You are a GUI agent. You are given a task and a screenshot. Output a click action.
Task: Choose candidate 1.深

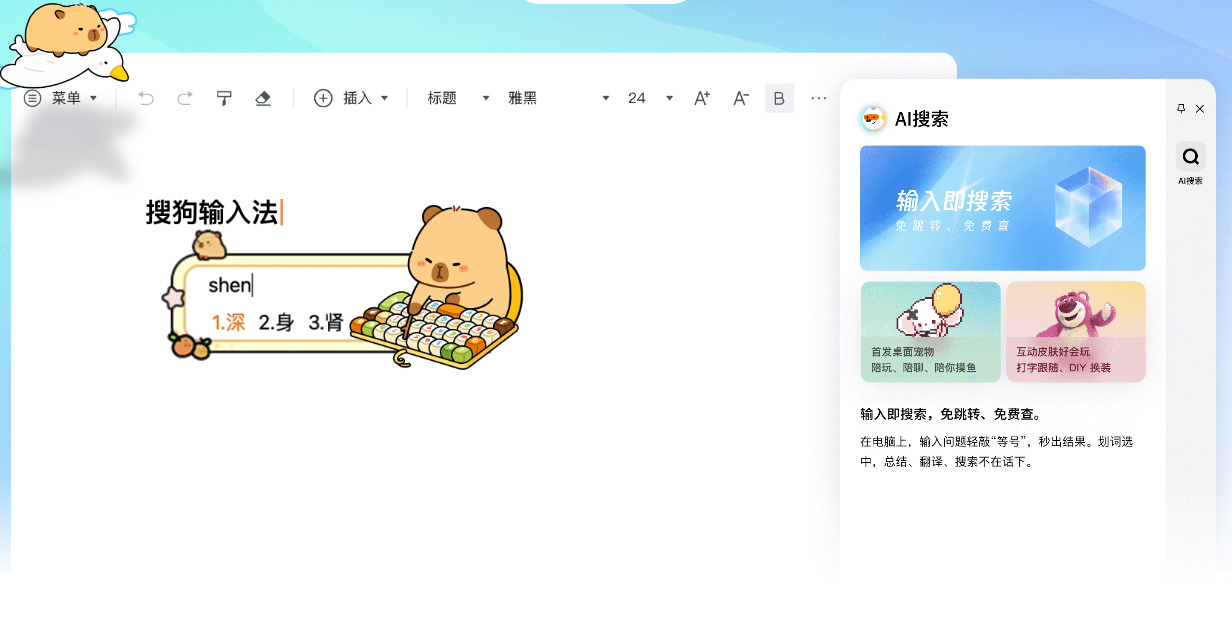tap(228, 322)
